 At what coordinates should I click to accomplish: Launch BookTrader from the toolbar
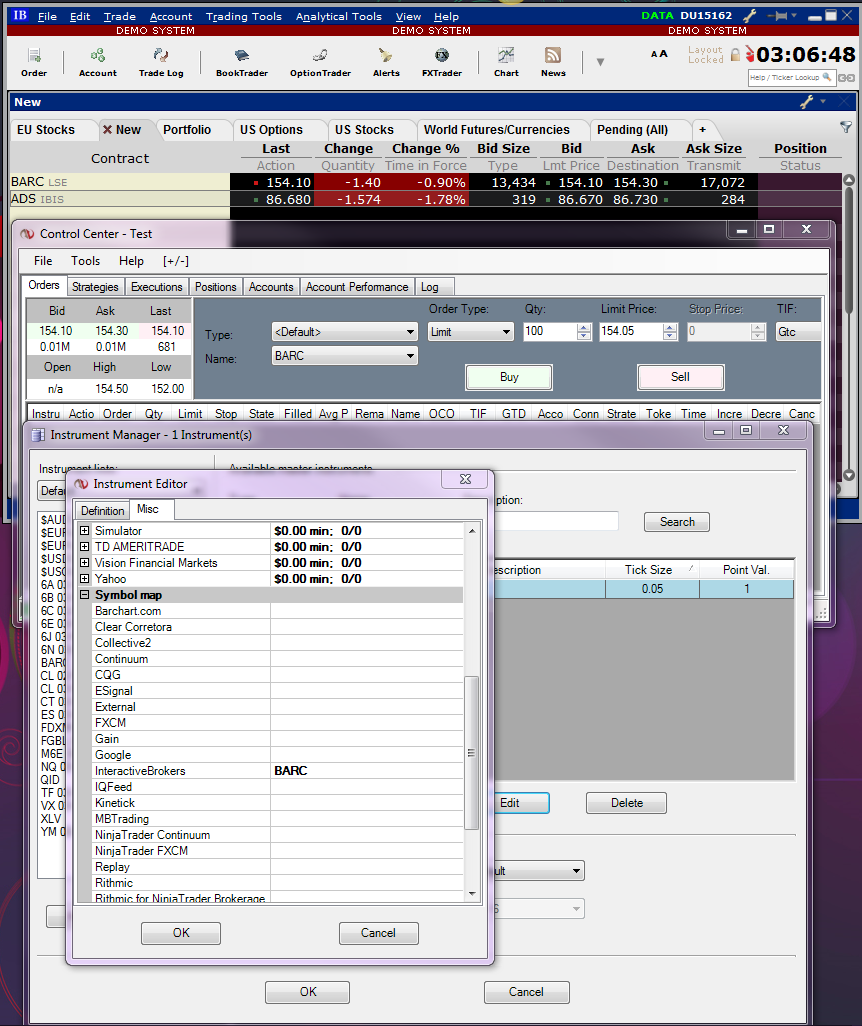click(x=242, y=62)
